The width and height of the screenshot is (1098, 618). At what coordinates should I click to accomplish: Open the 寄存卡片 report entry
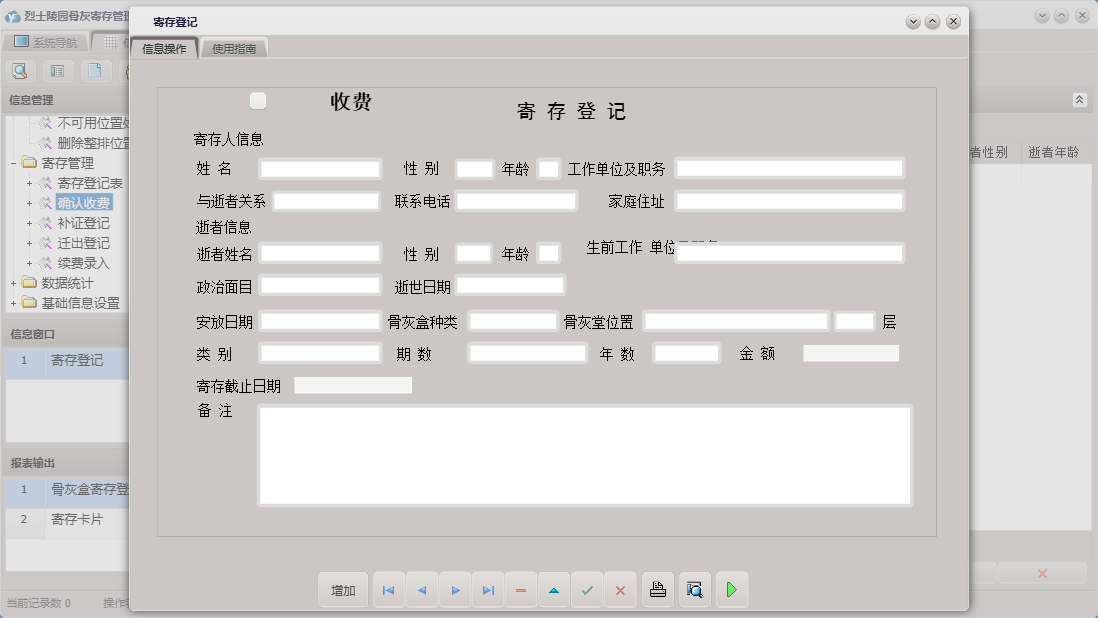pyautogui.click(x=77, y=519)
